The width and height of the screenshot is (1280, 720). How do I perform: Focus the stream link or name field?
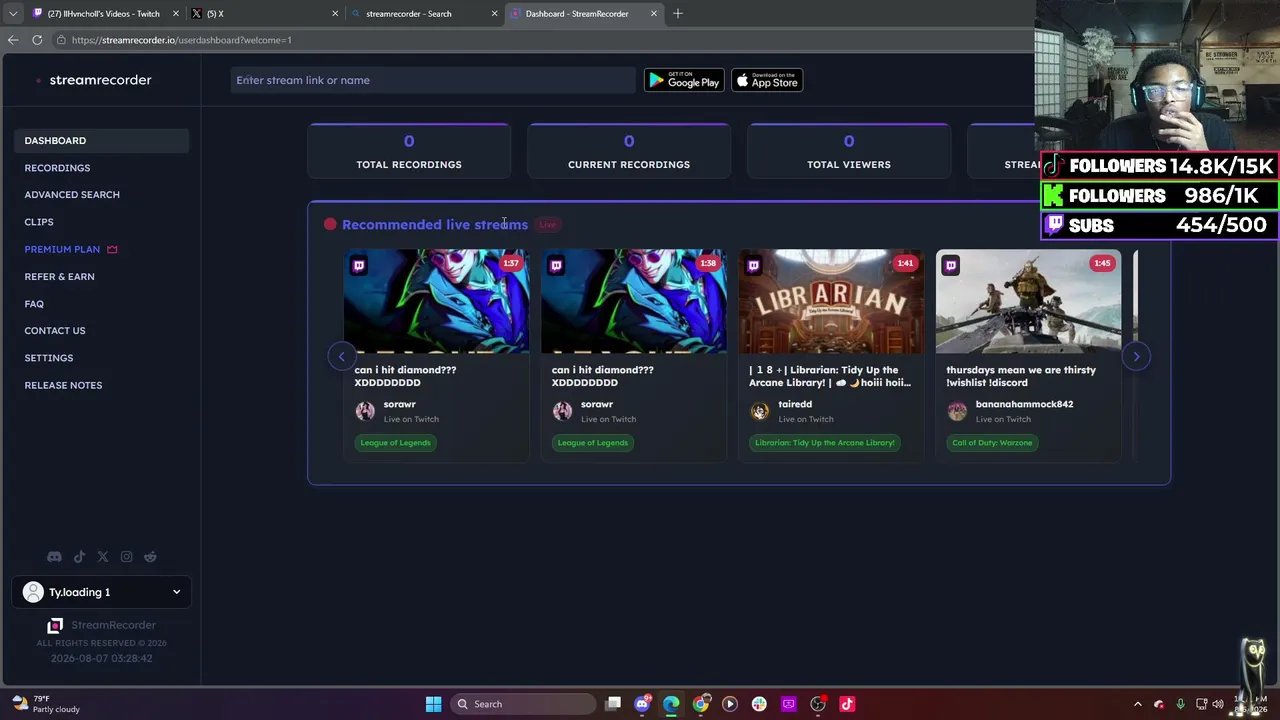click(432, 80)
